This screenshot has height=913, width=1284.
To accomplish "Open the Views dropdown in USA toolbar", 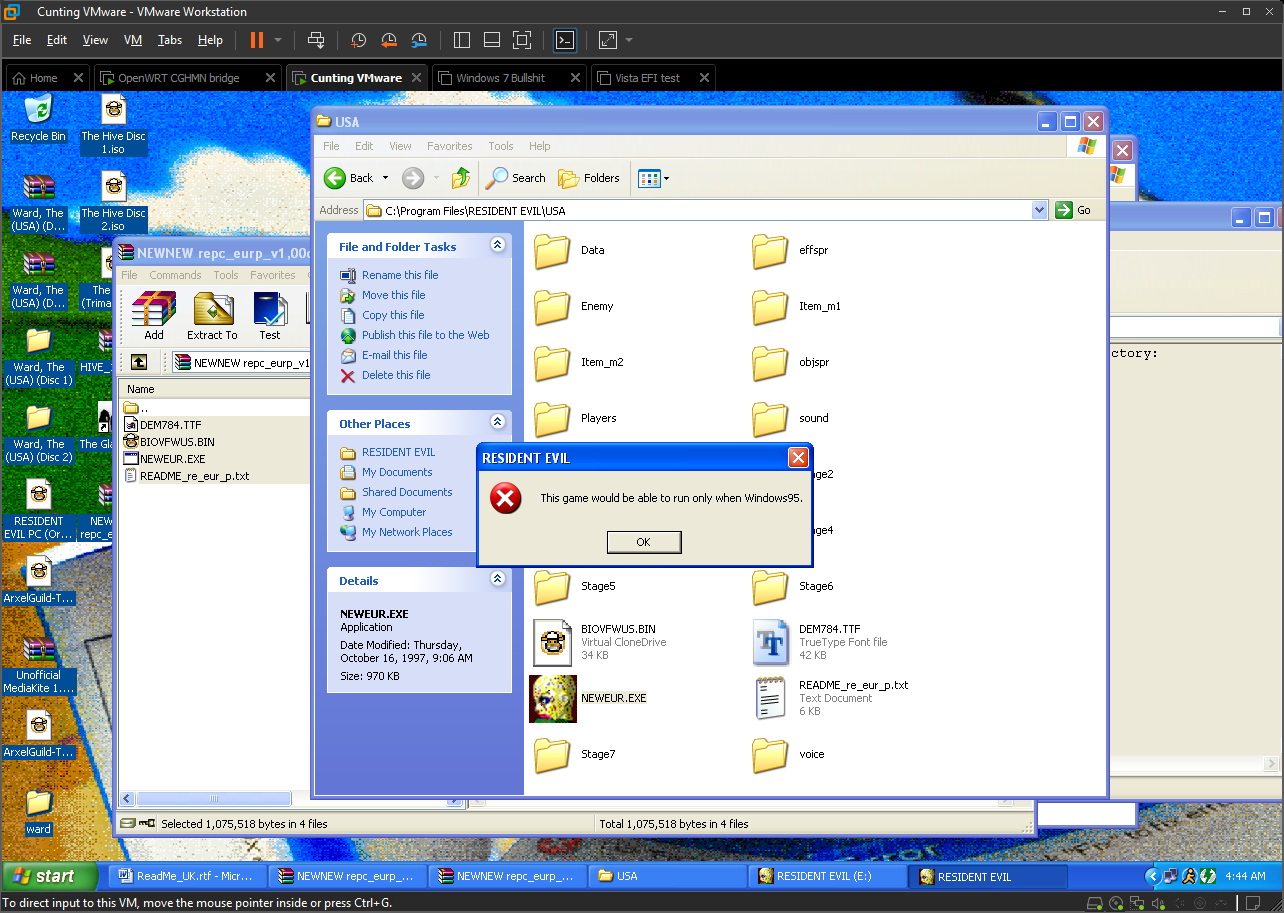I will click(666, 178).
